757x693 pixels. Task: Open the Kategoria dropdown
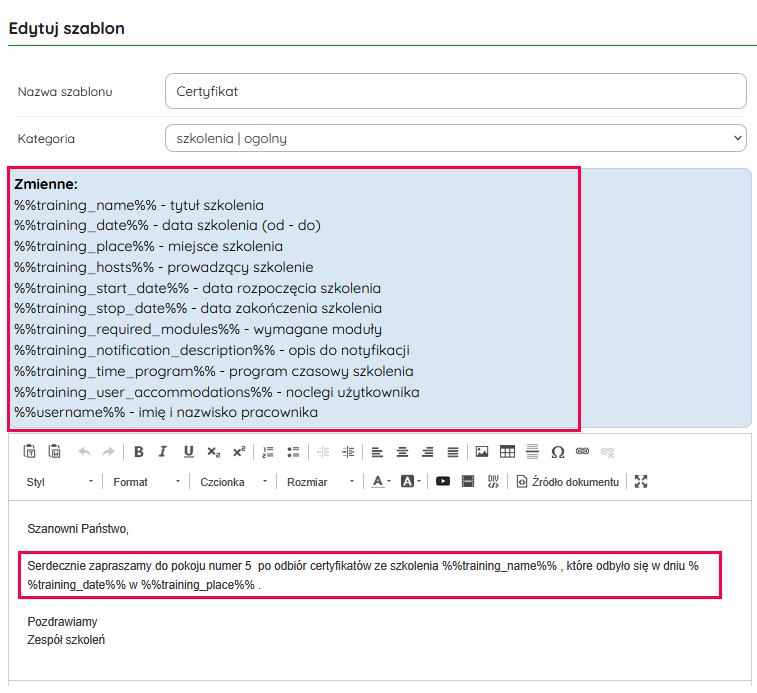(x=455, y=138)
